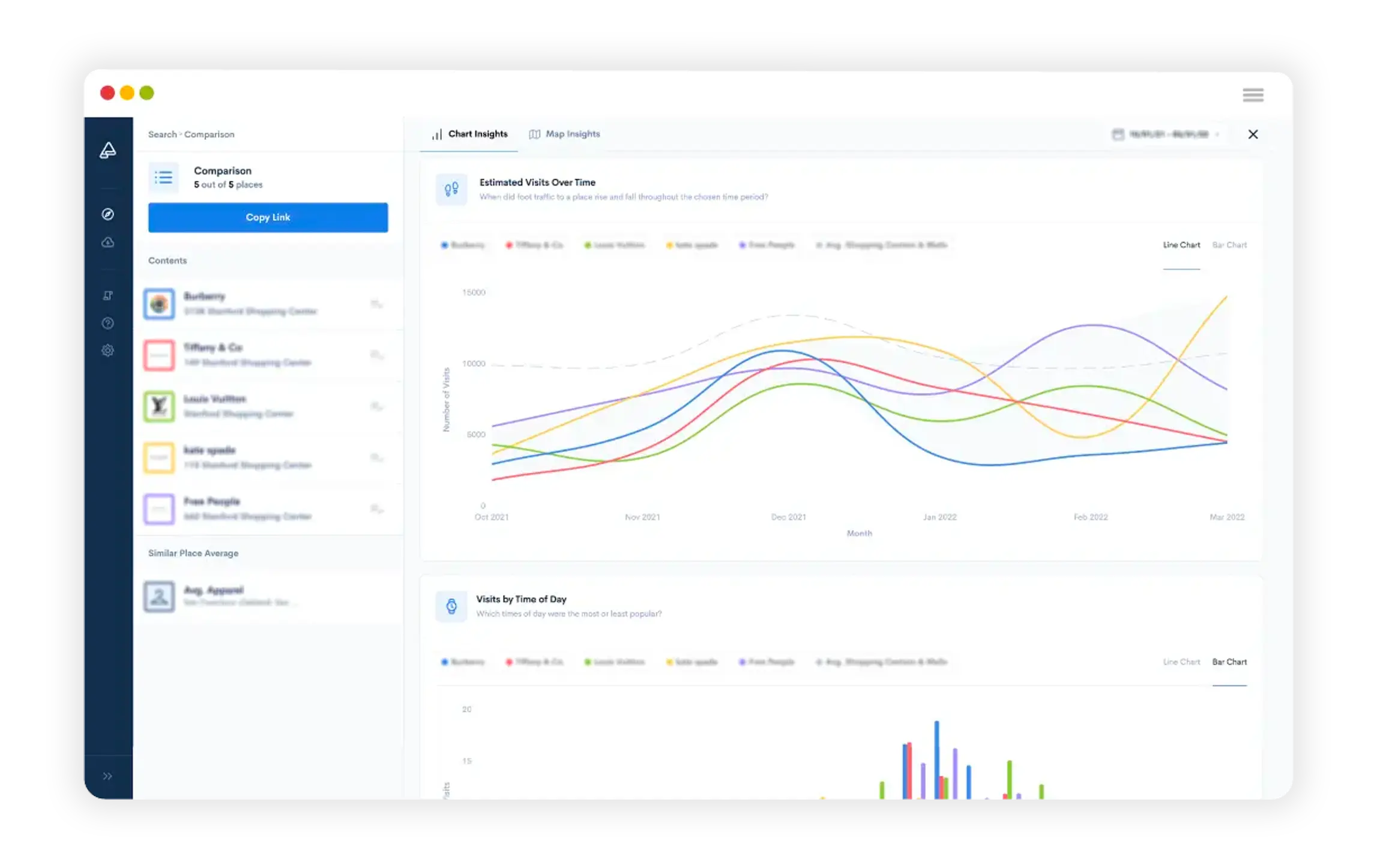Image resolution: width=1377 pixels, height=868 pixels.
Task: Click the Comparison list icon
Action: click(x=163, y=178)
